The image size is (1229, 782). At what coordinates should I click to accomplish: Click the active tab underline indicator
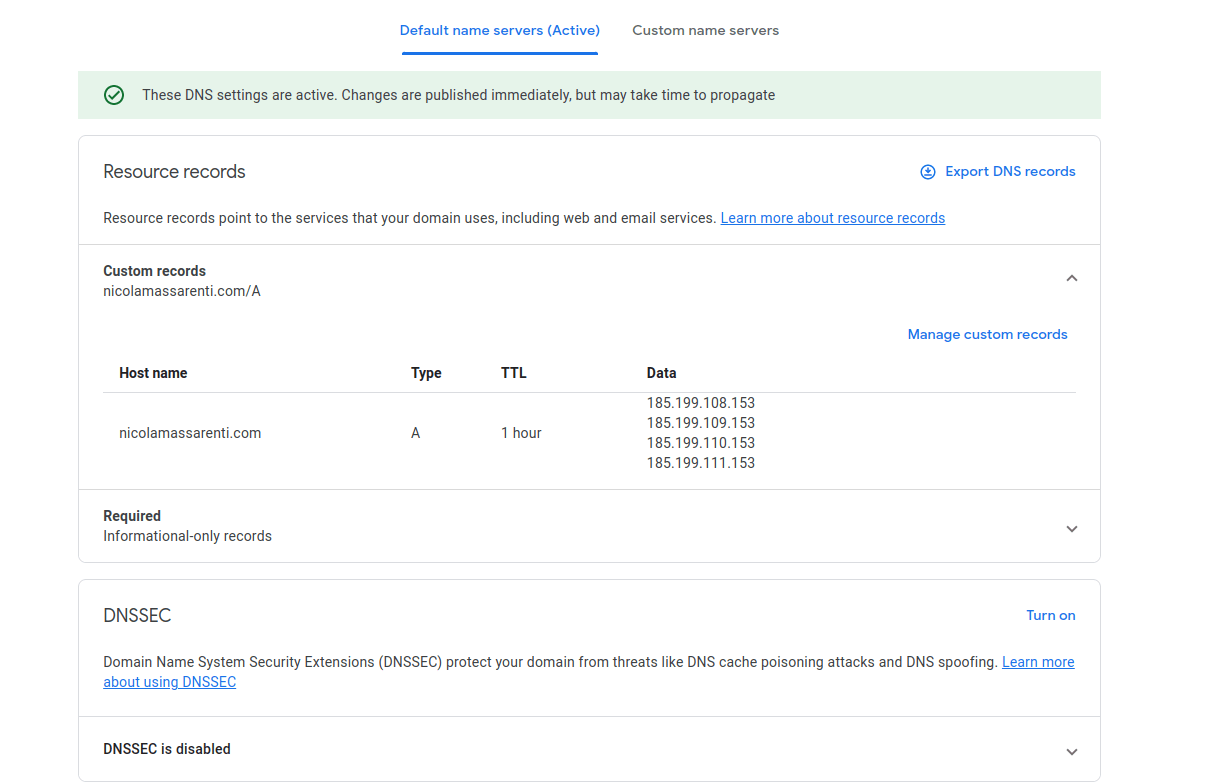[x=499, y=55]
